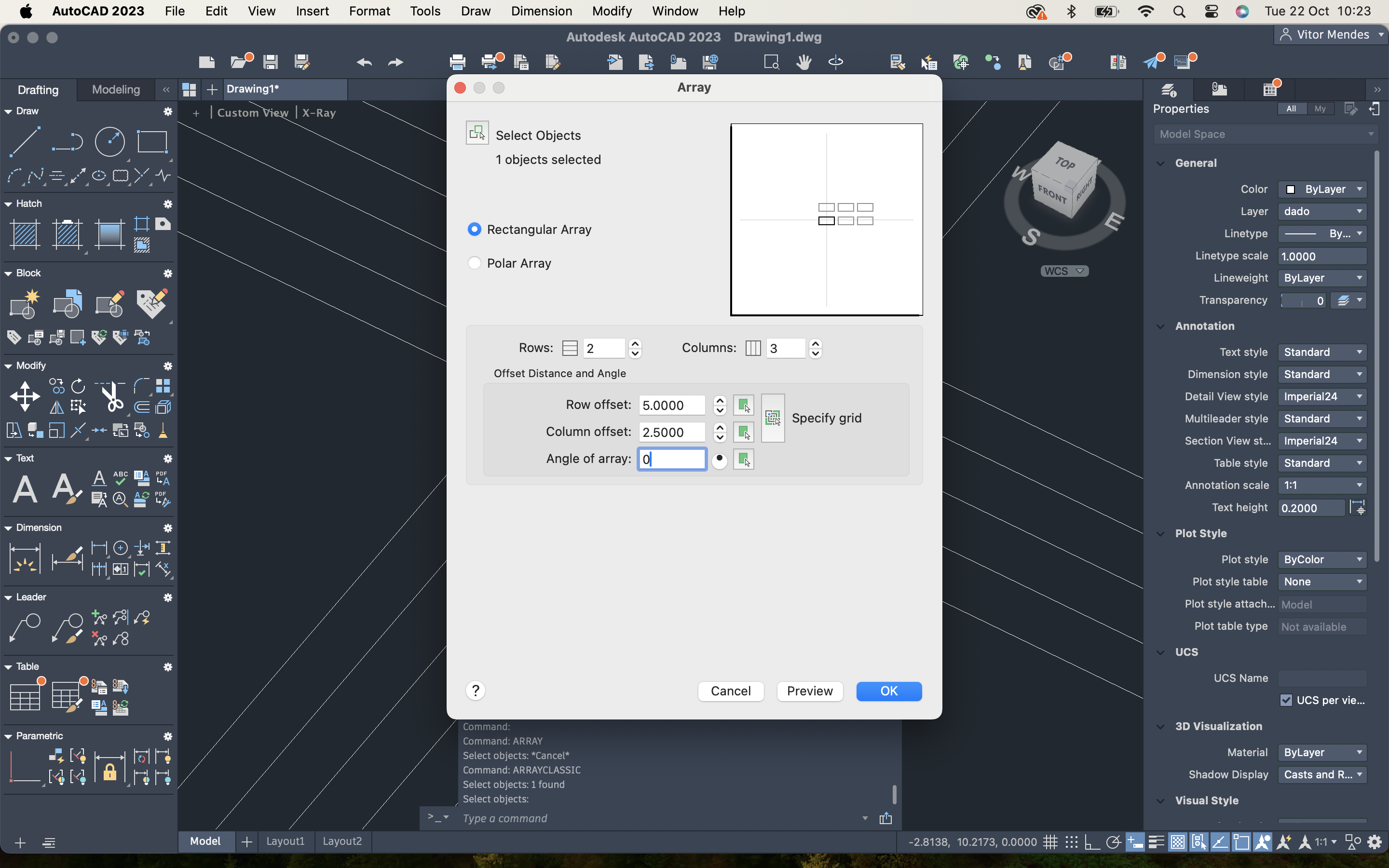Select Rectangular Array radio button

point(474,229)
